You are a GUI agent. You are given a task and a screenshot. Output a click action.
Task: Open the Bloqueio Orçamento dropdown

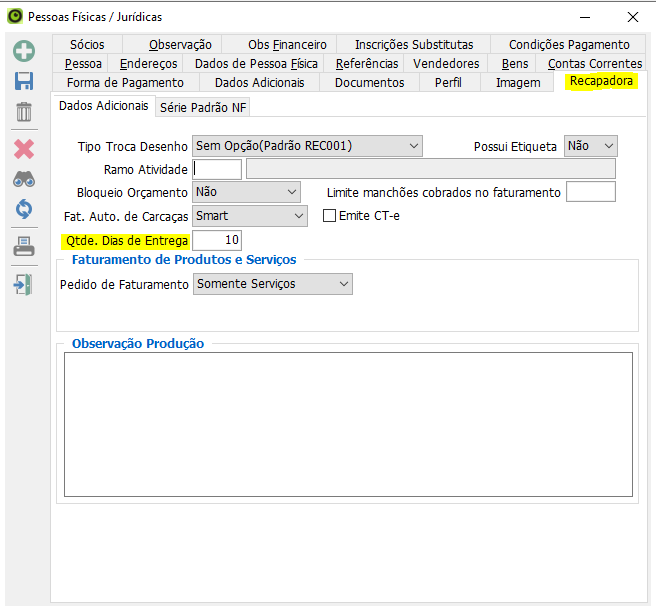pyautogui.click(x=247, y=191)
